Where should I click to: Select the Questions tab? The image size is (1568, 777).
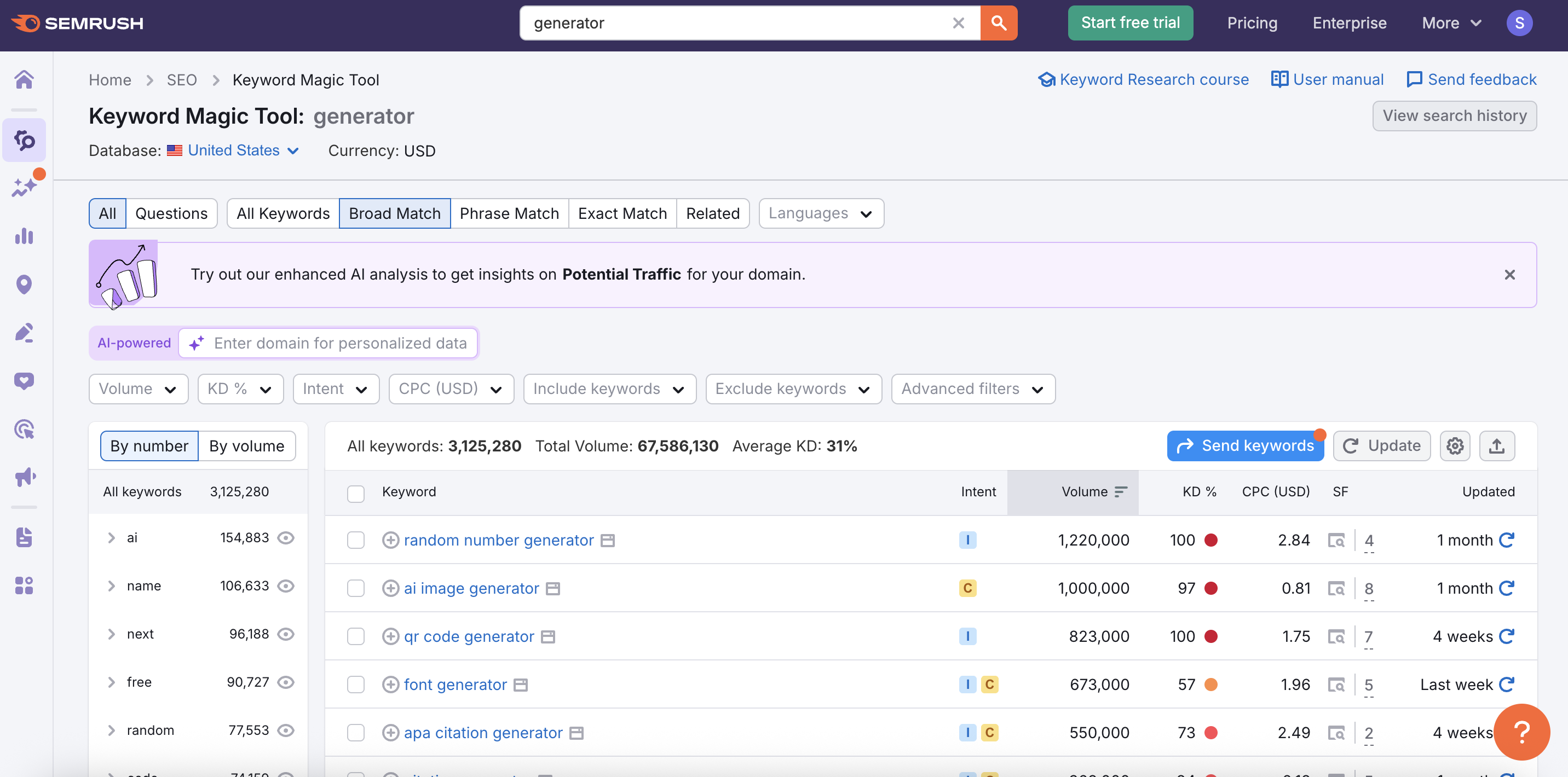pos(171,213)
